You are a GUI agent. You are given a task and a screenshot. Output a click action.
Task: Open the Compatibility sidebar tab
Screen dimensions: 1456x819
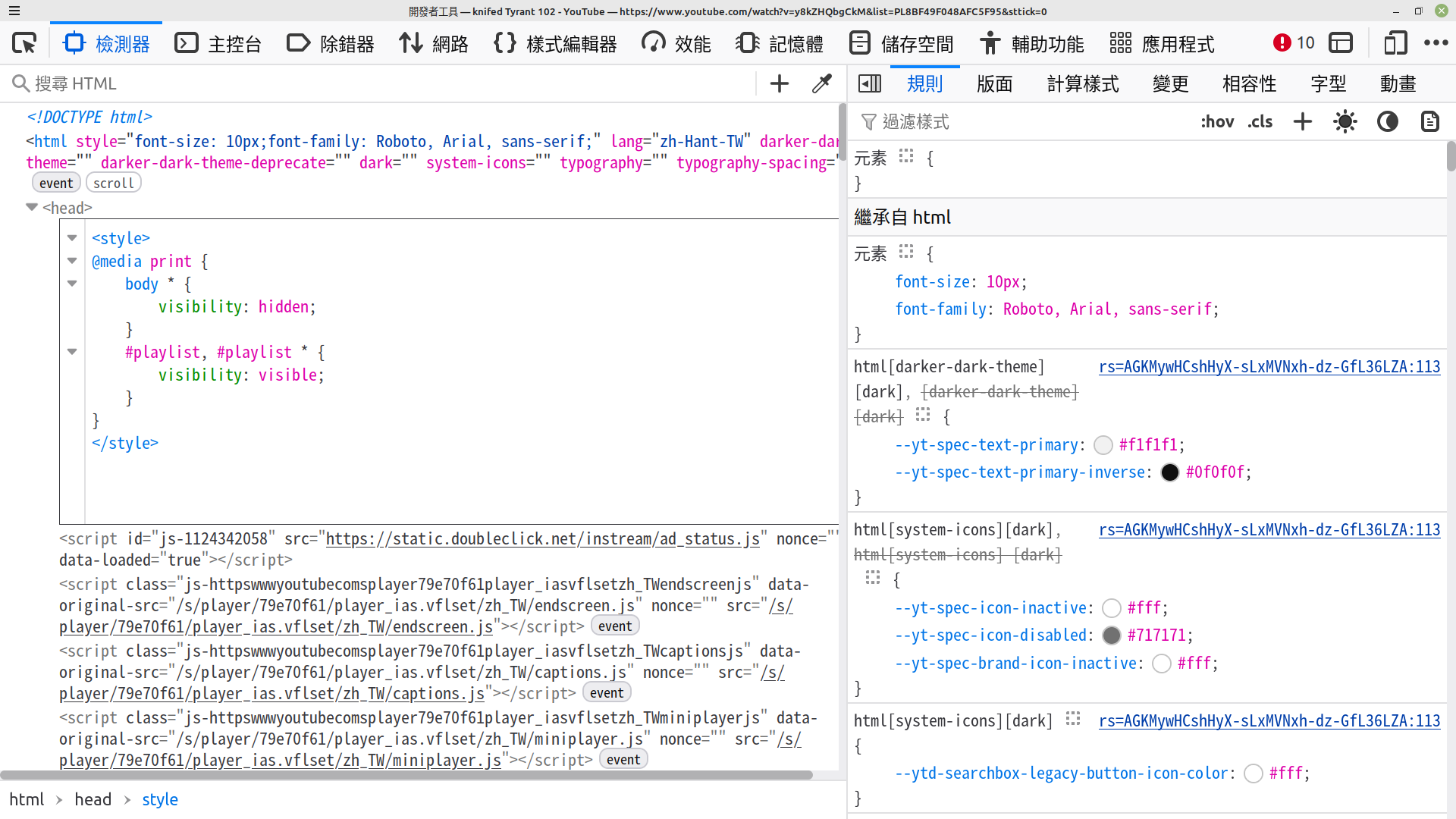(1250, 83)
